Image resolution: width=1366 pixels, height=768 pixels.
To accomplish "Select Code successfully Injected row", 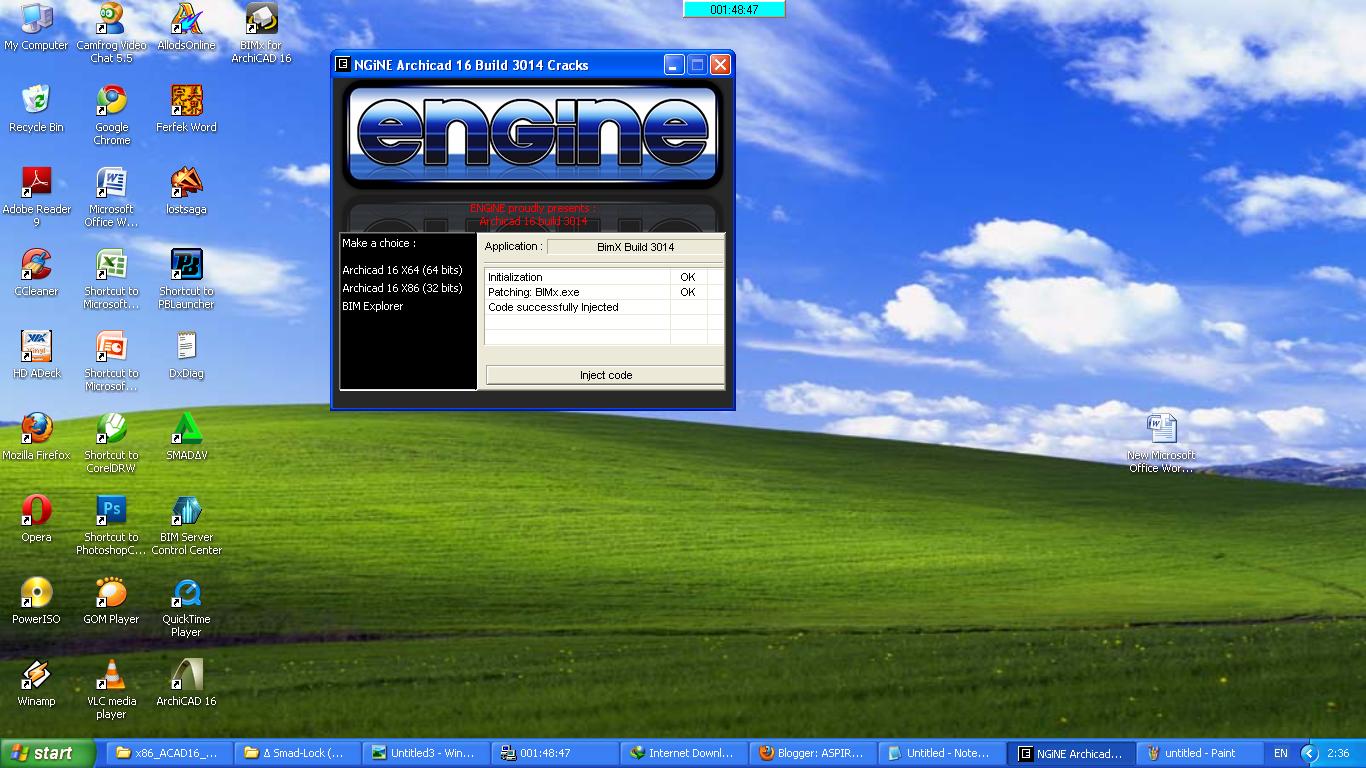I will pos(603,307).
